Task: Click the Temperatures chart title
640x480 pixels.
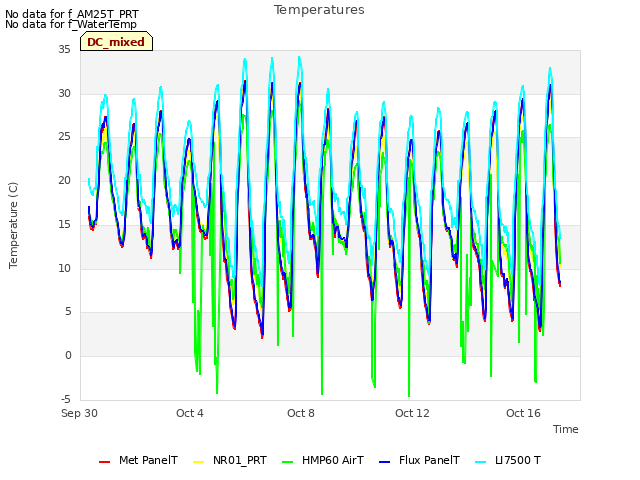Action: coord(319,10)
